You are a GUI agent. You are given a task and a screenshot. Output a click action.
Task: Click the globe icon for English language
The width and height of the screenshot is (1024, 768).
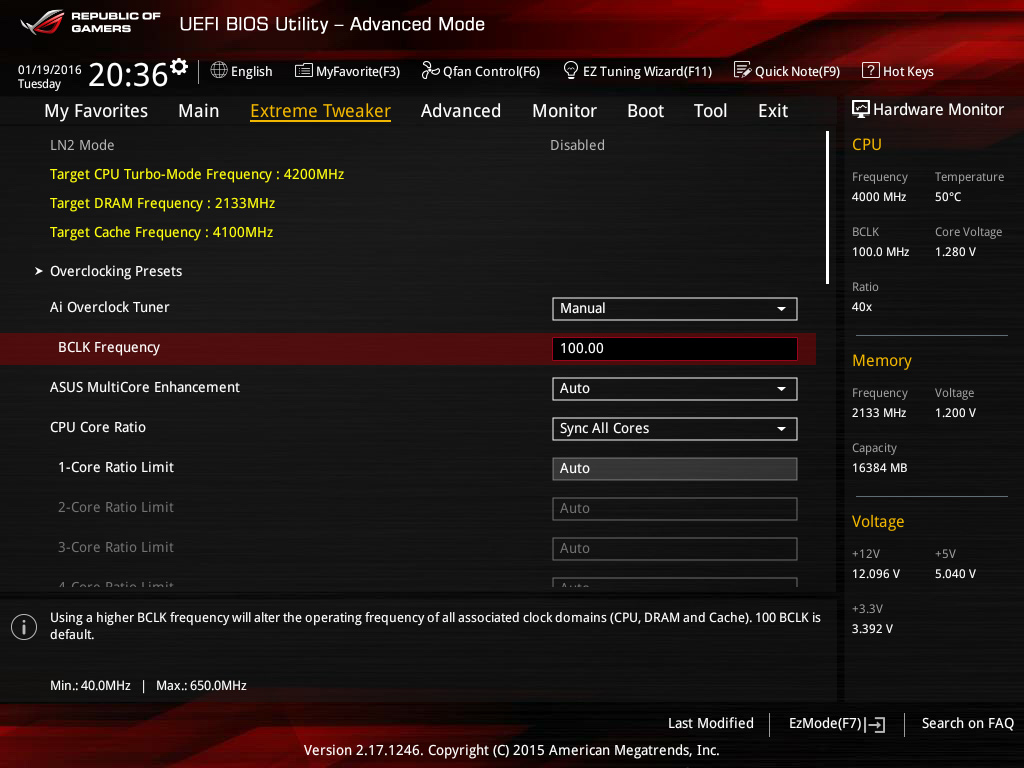pos(219,71)
